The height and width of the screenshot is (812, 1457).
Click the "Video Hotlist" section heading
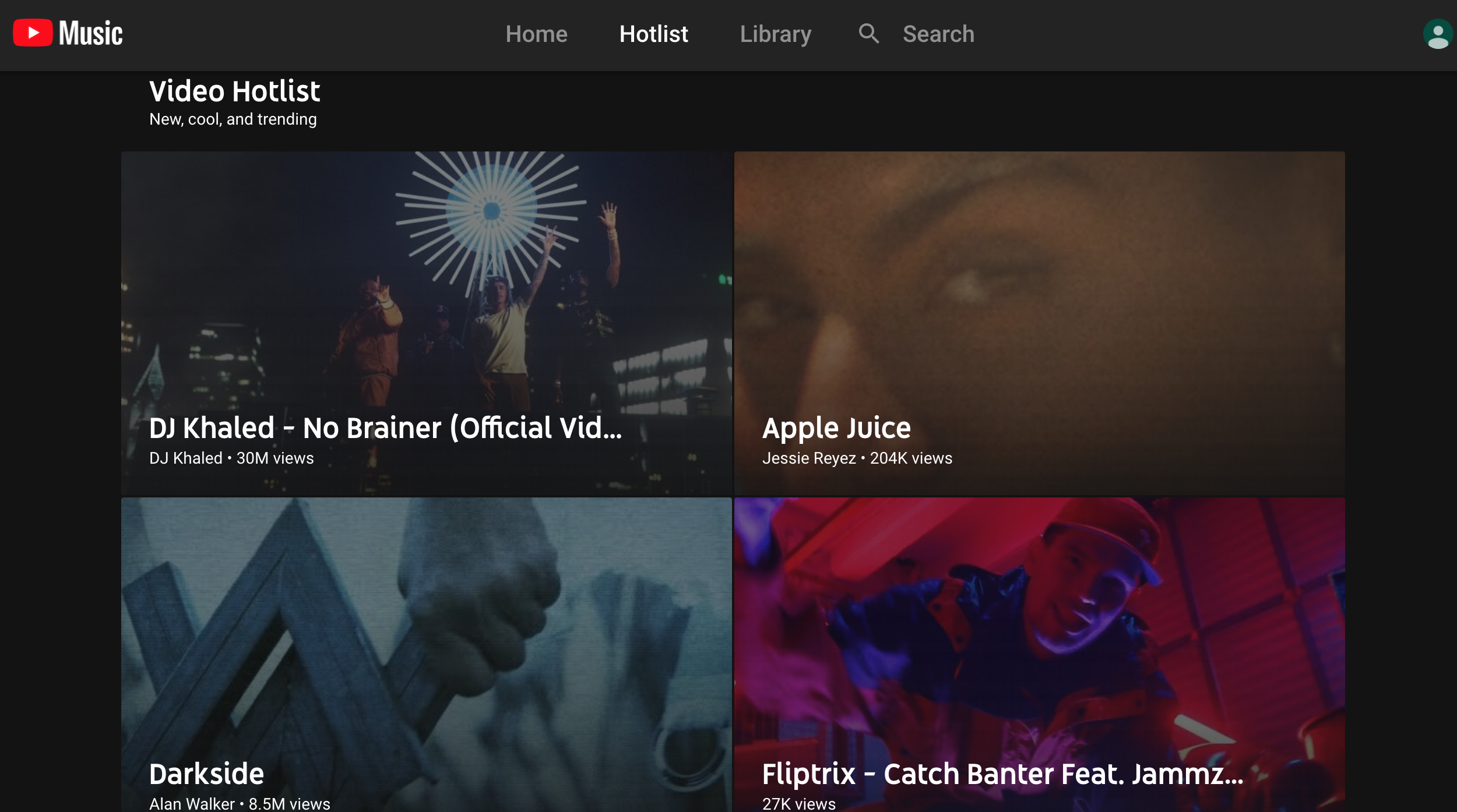[x=234, y=91]
